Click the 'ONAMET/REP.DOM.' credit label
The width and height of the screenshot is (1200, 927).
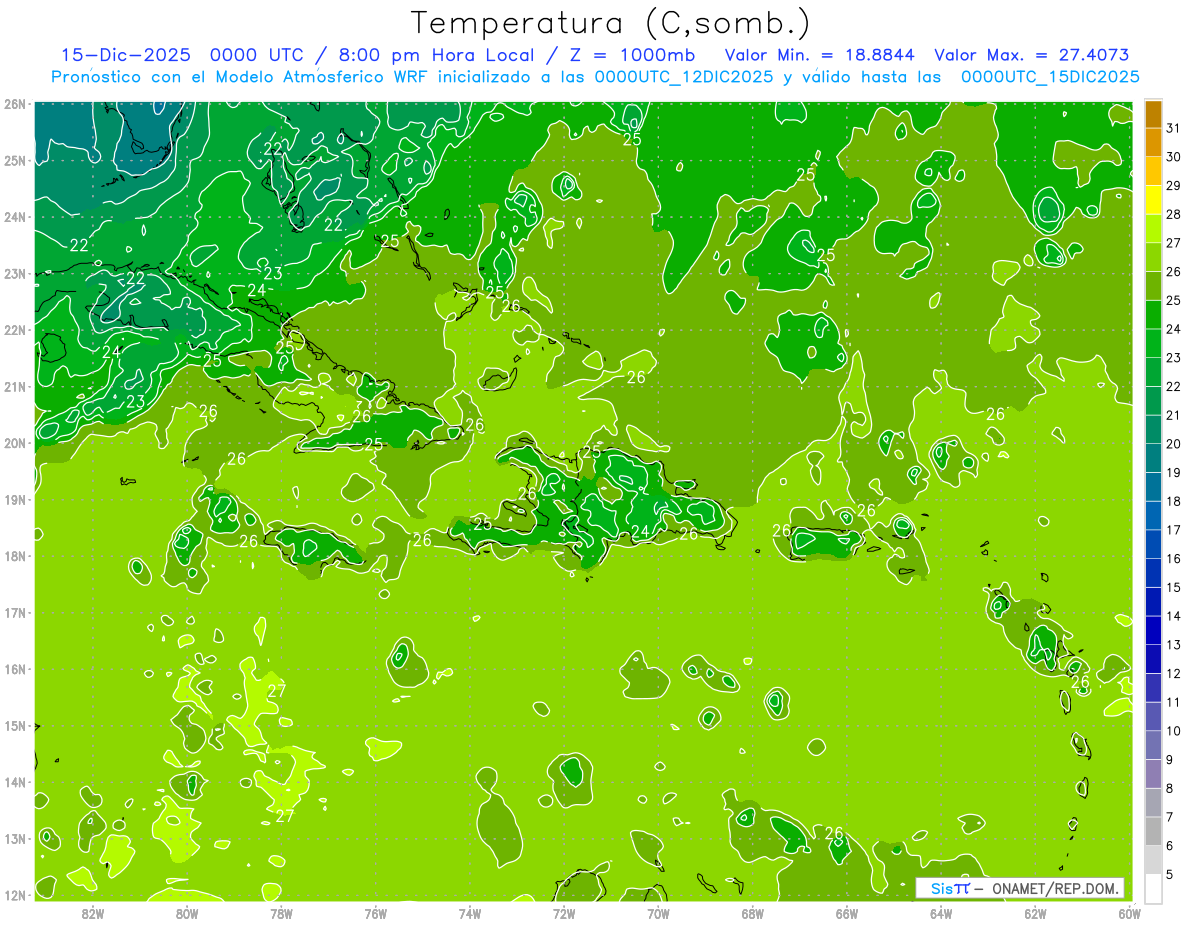point(1054,888)
